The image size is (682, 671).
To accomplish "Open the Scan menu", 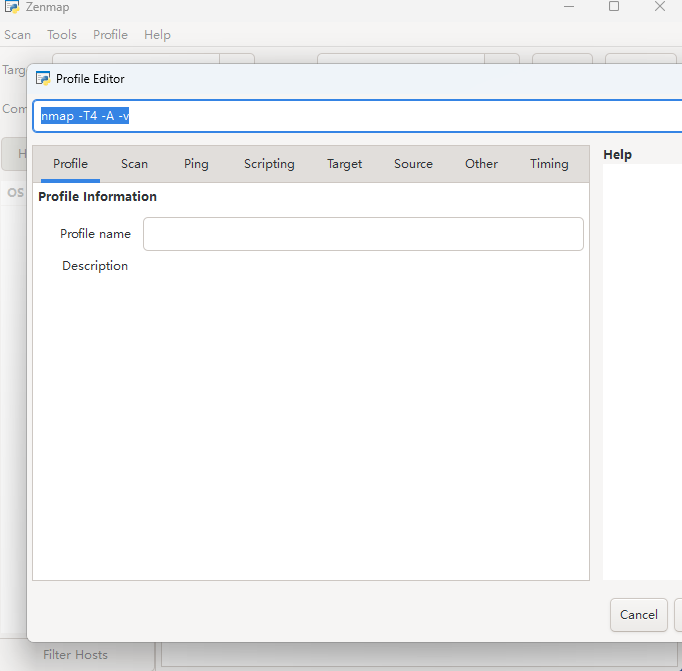I will tap(18, 35).
